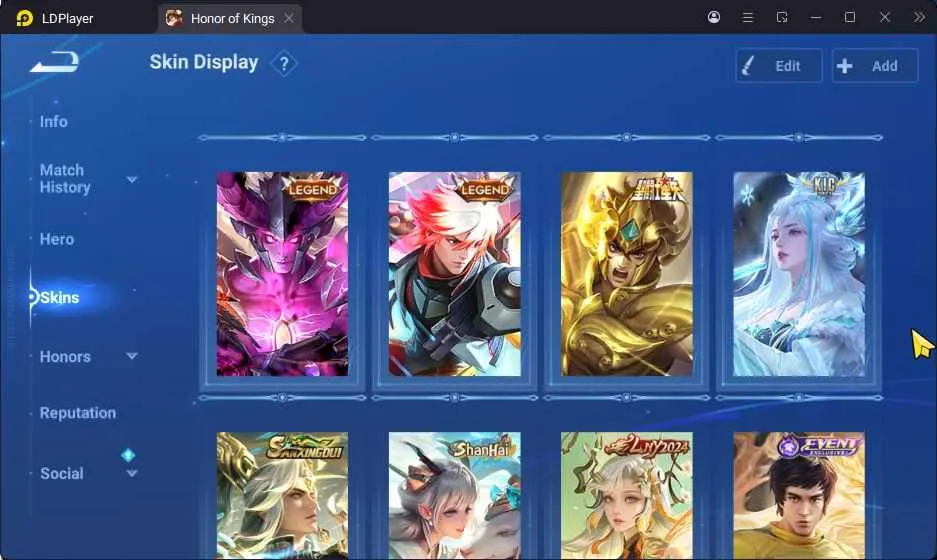Select the LNY2024 skin card
This screenshot has width=937, height=560.
coord(626,495)
